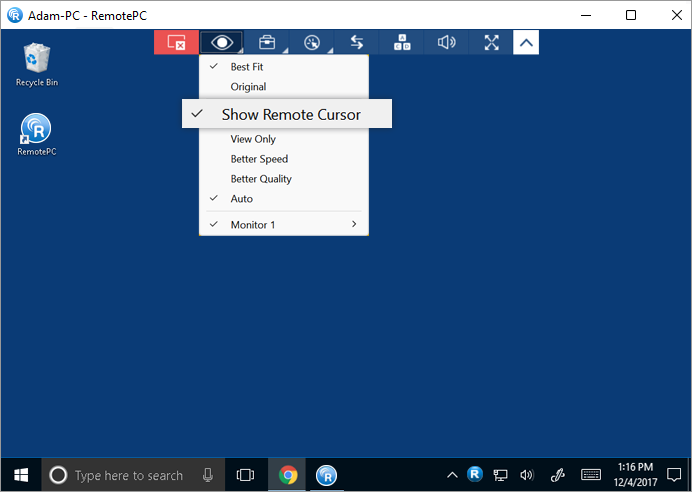The width and height of the screenshot is (692, 492).
Task: Toggle the Auto checked option
Action: pyautogui.click(x=242, y=199)
